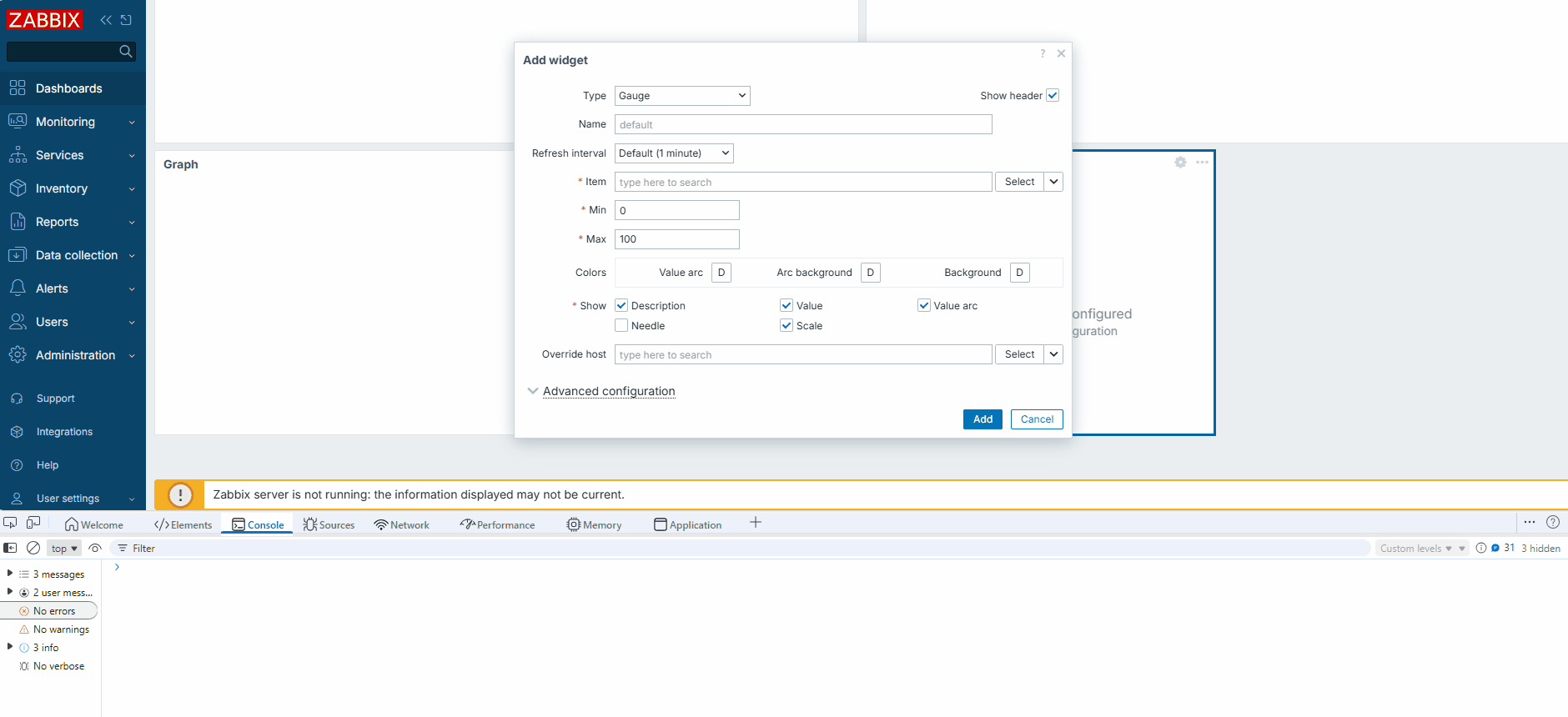
Task: Click the widget three-dots actions icon
Action: [1202, 163]
